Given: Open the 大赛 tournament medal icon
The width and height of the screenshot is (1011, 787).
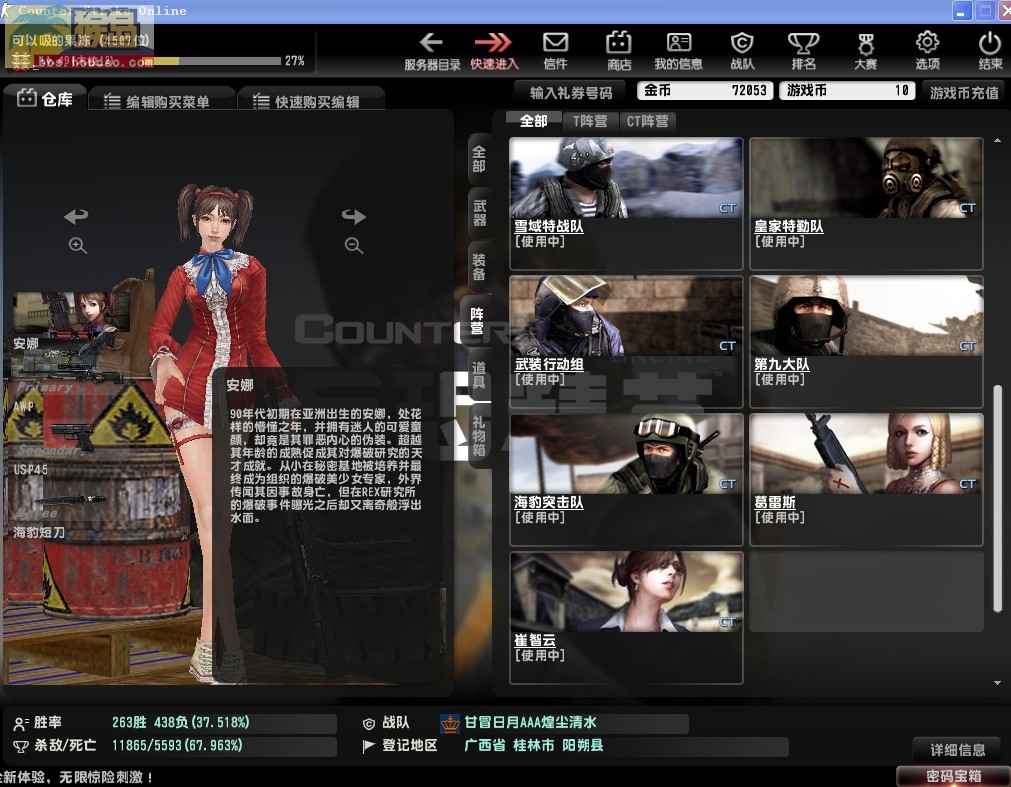Looking at the screenshot, I should tap(865, 51).
